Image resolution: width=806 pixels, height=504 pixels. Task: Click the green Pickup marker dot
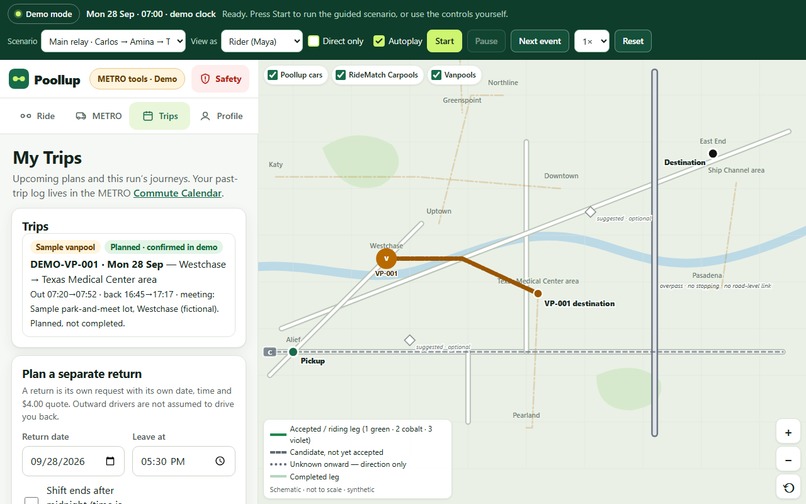(293, 352)
